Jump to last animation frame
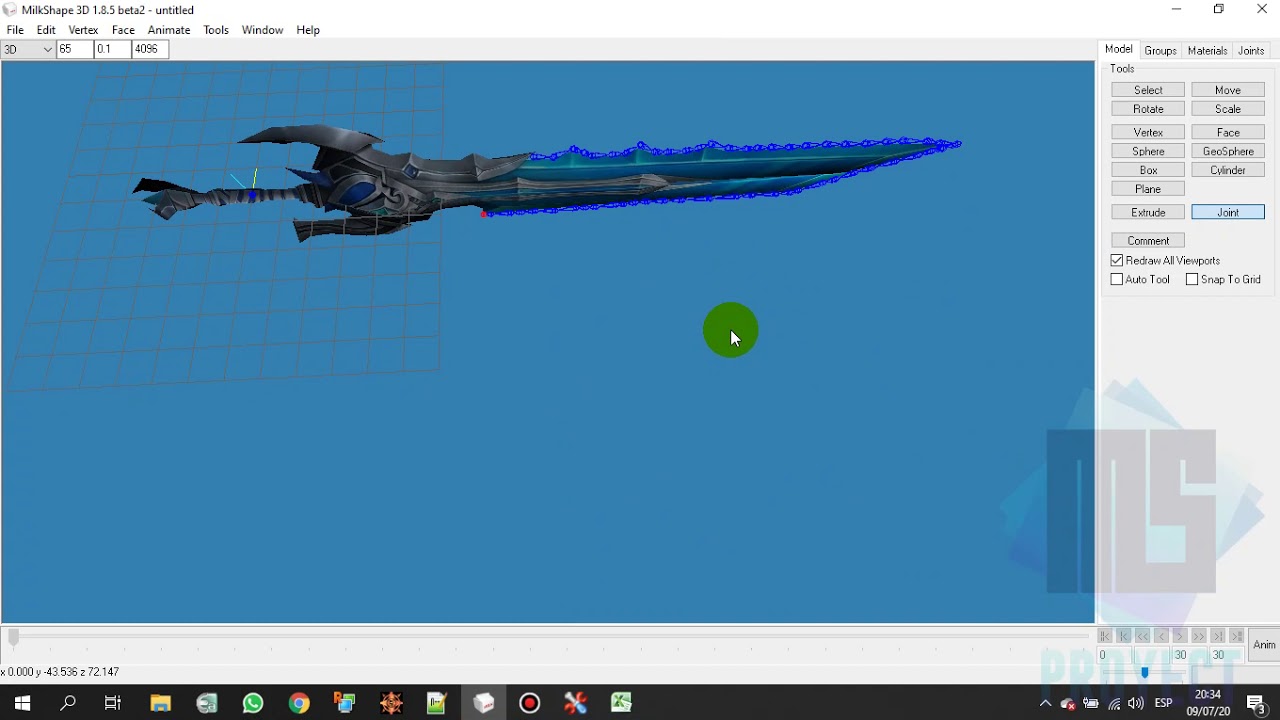 (1237, 636)
